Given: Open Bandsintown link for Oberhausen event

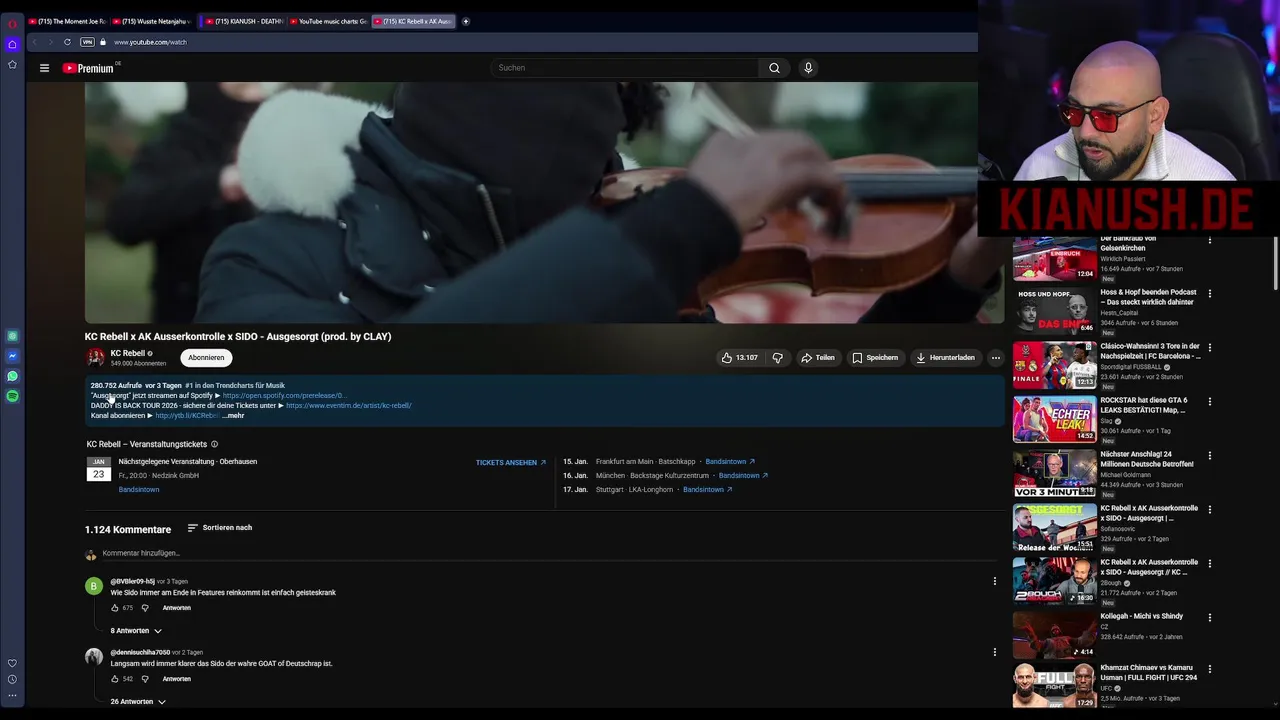Looking at the screenshot, I should click(139, 489).
